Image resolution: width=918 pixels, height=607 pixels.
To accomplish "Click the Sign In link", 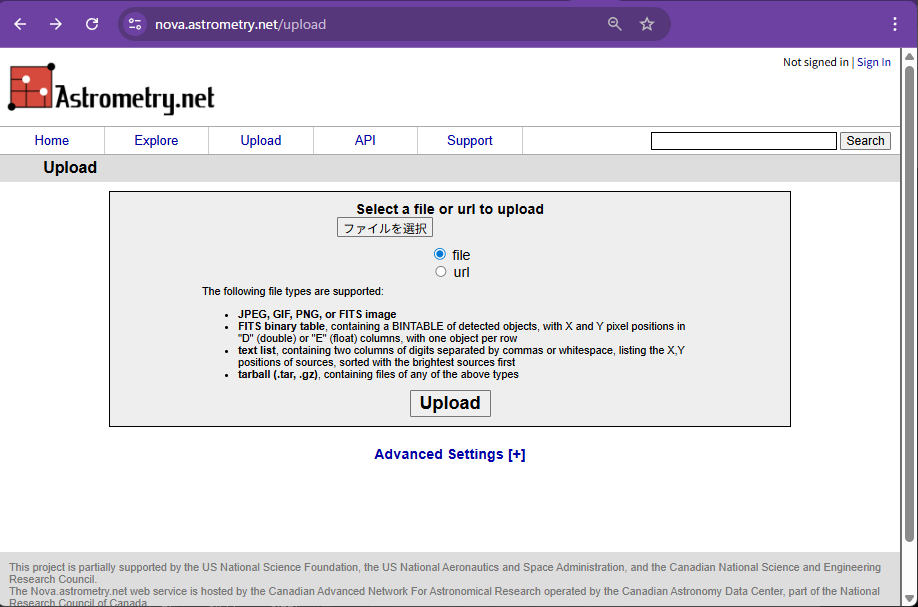I will [x=874, y=62].
